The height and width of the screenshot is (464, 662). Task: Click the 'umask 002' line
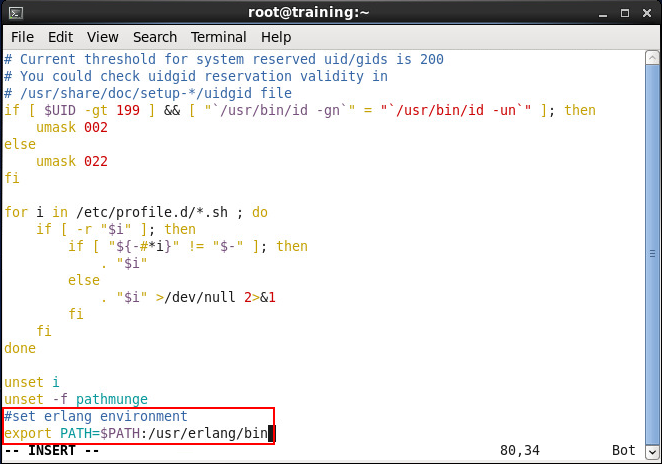pos(72,127)
